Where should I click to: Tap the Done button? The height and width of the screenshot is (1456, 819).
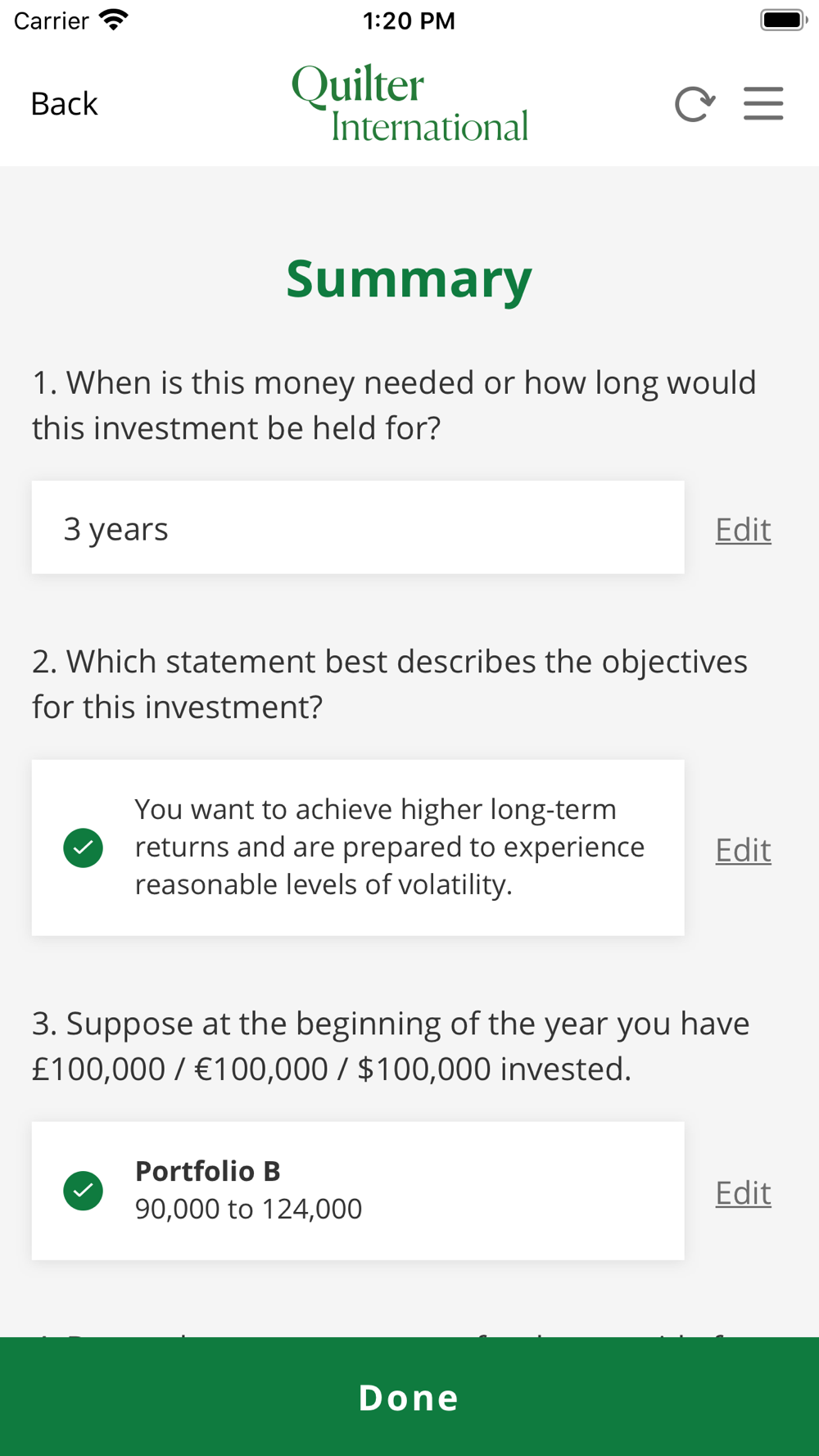click(409, 1397)
